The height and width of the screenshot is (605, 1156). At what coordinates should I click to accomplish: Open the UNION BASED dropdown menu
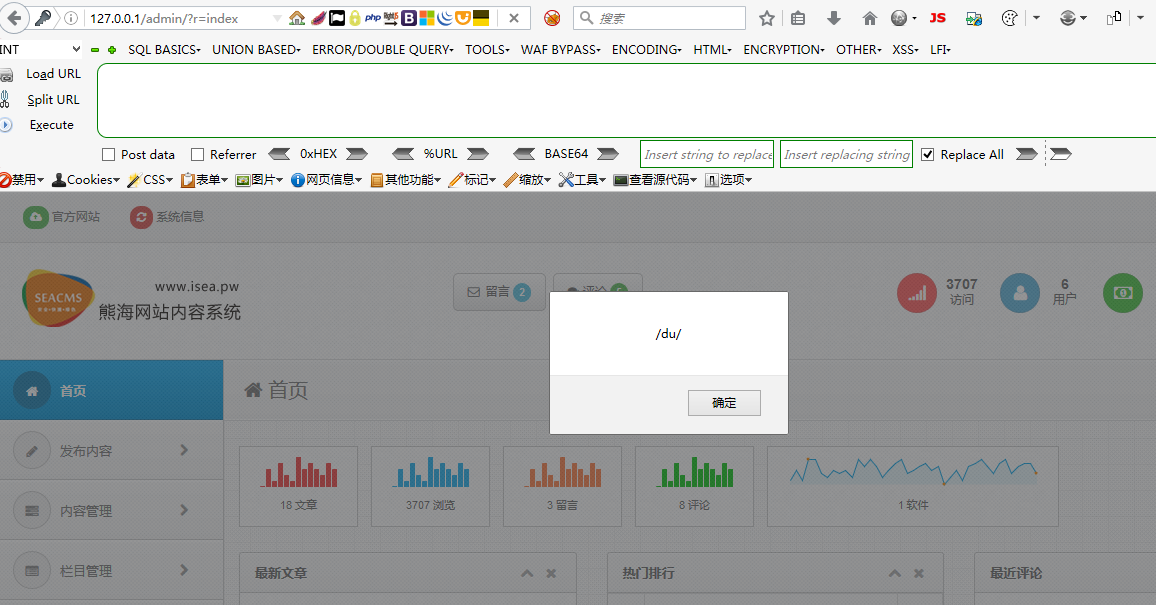[257, 49]
